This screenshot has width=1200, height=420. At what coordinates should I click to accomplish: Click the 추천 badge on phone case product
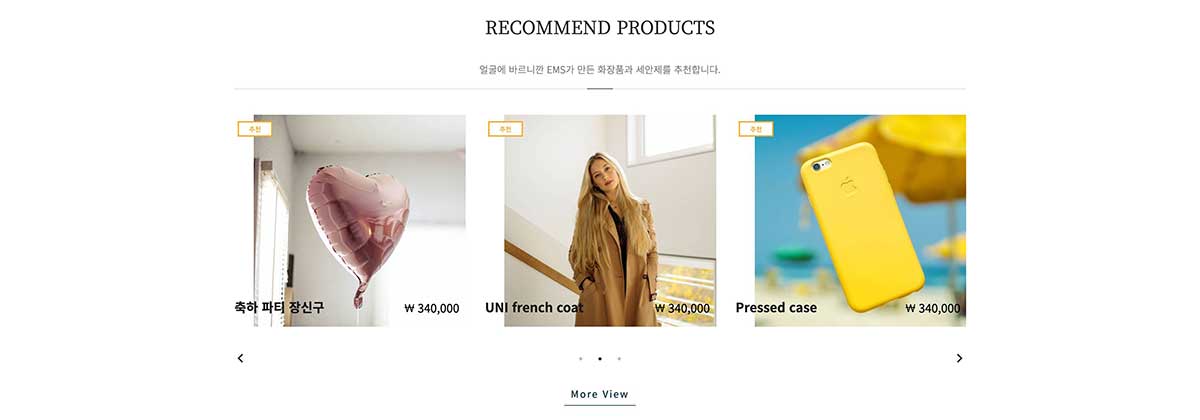point(756,129)
